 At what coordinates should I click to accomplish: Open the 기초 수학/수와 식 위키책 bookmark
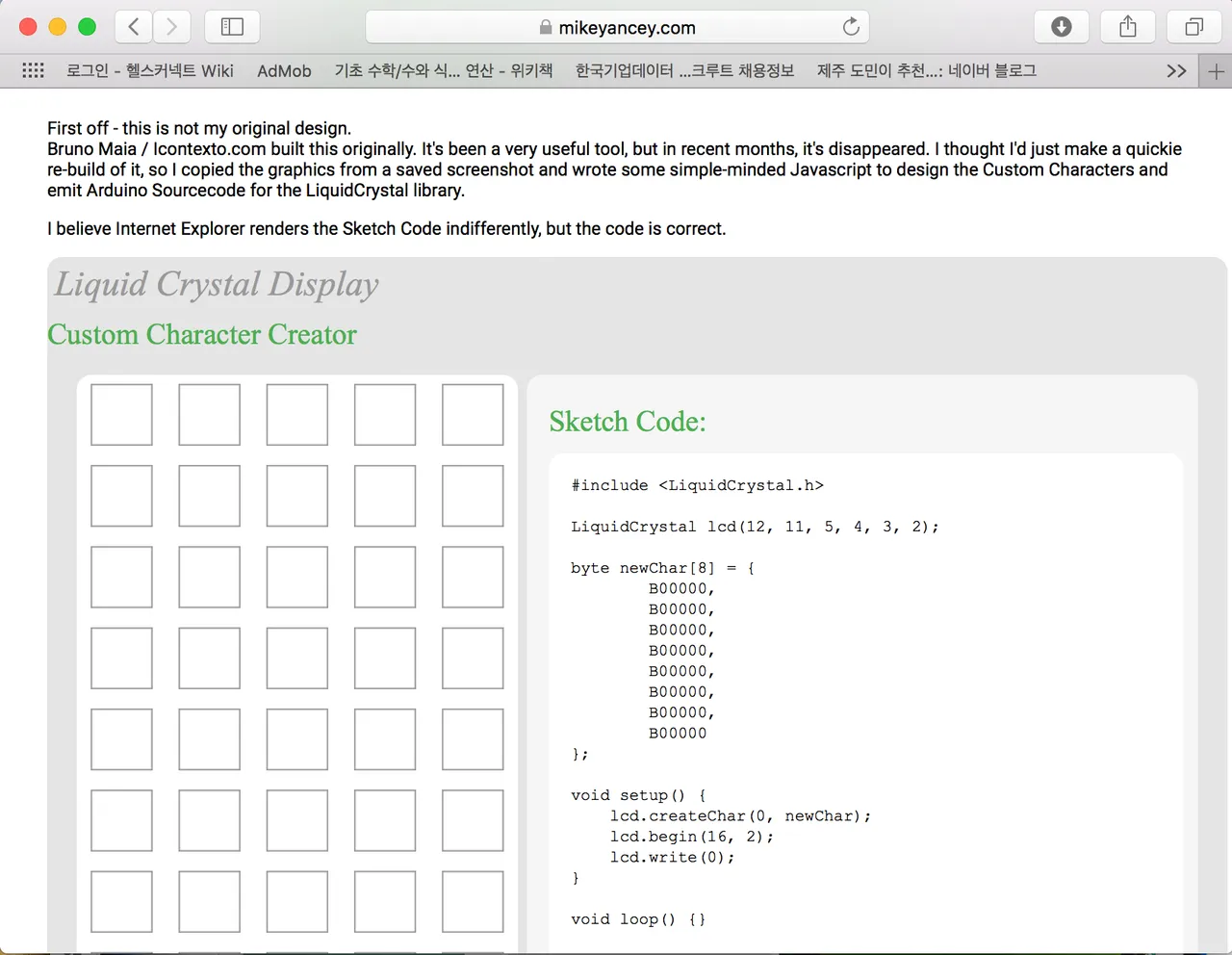(x=444, y=70)
